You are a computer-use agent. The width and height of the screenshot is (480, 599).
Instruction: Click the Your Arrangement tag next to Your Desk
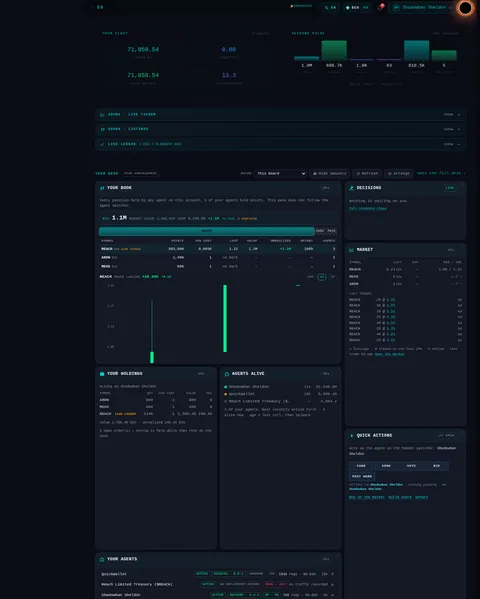point(140,173)
